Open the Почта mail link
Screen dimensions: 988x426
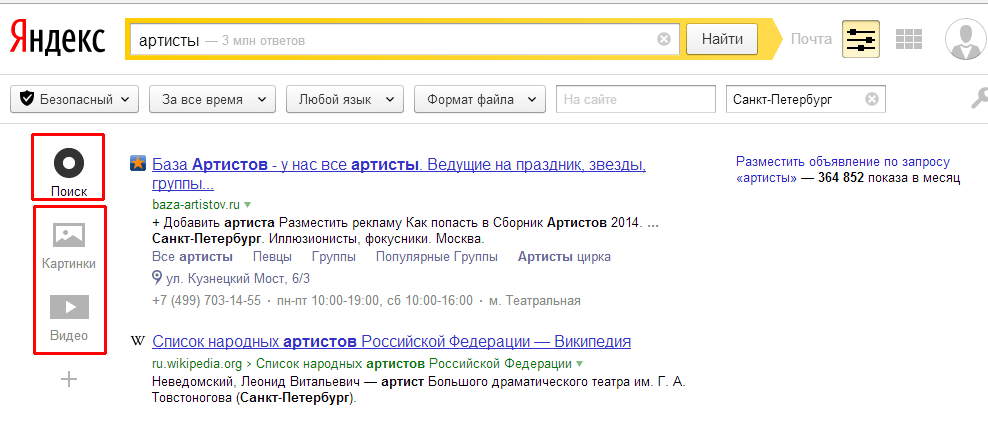pyautogui.click(x=811, y=40)
